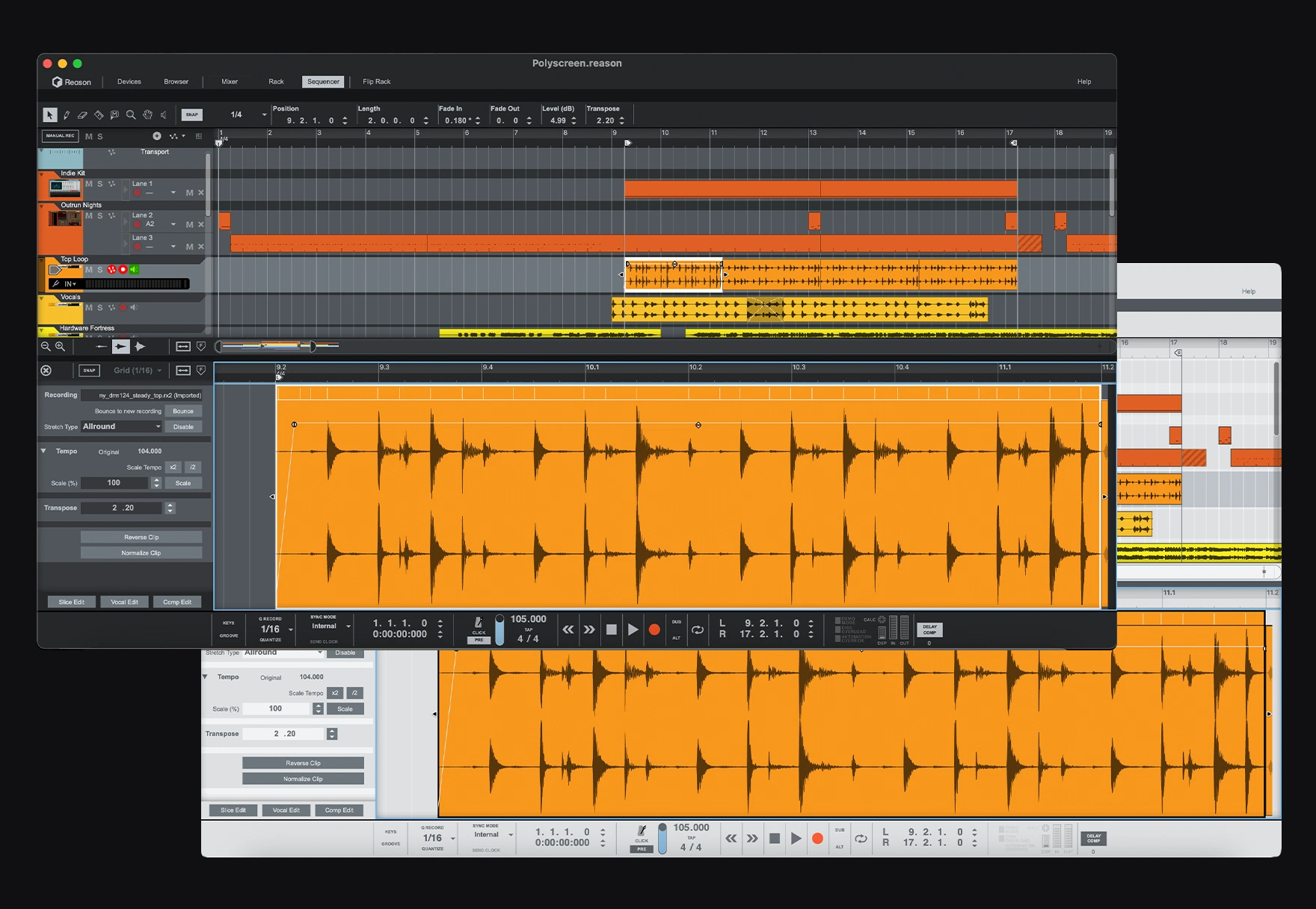
Task: Mute the Indie Kit track
Action: pyautogui.click(x=89, y=184)
